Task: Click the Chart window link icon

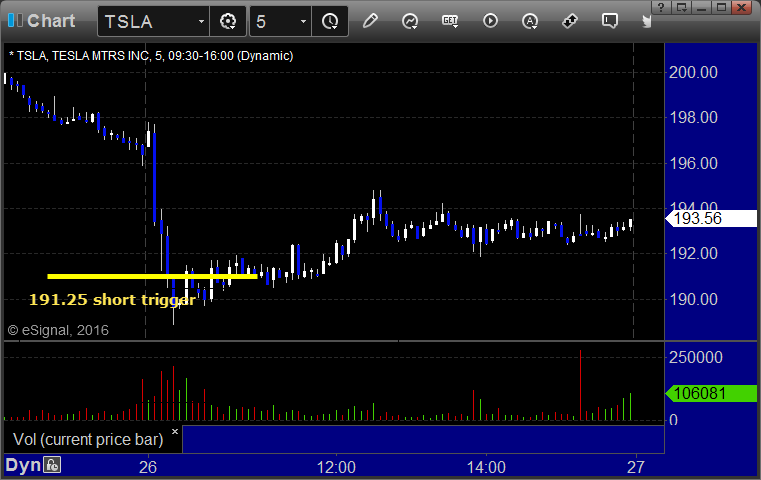Action: point(15,20)
